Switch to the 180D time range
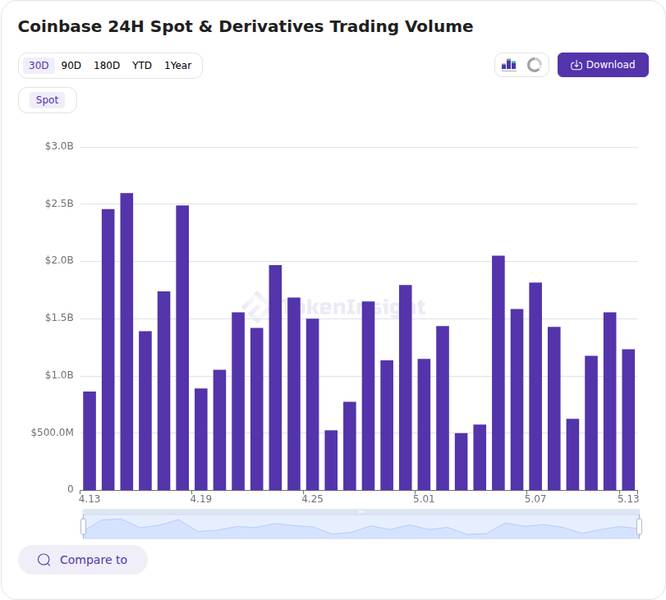Viewport: 666px width, 600px height. pyautogui.click(x=107, y=65)
